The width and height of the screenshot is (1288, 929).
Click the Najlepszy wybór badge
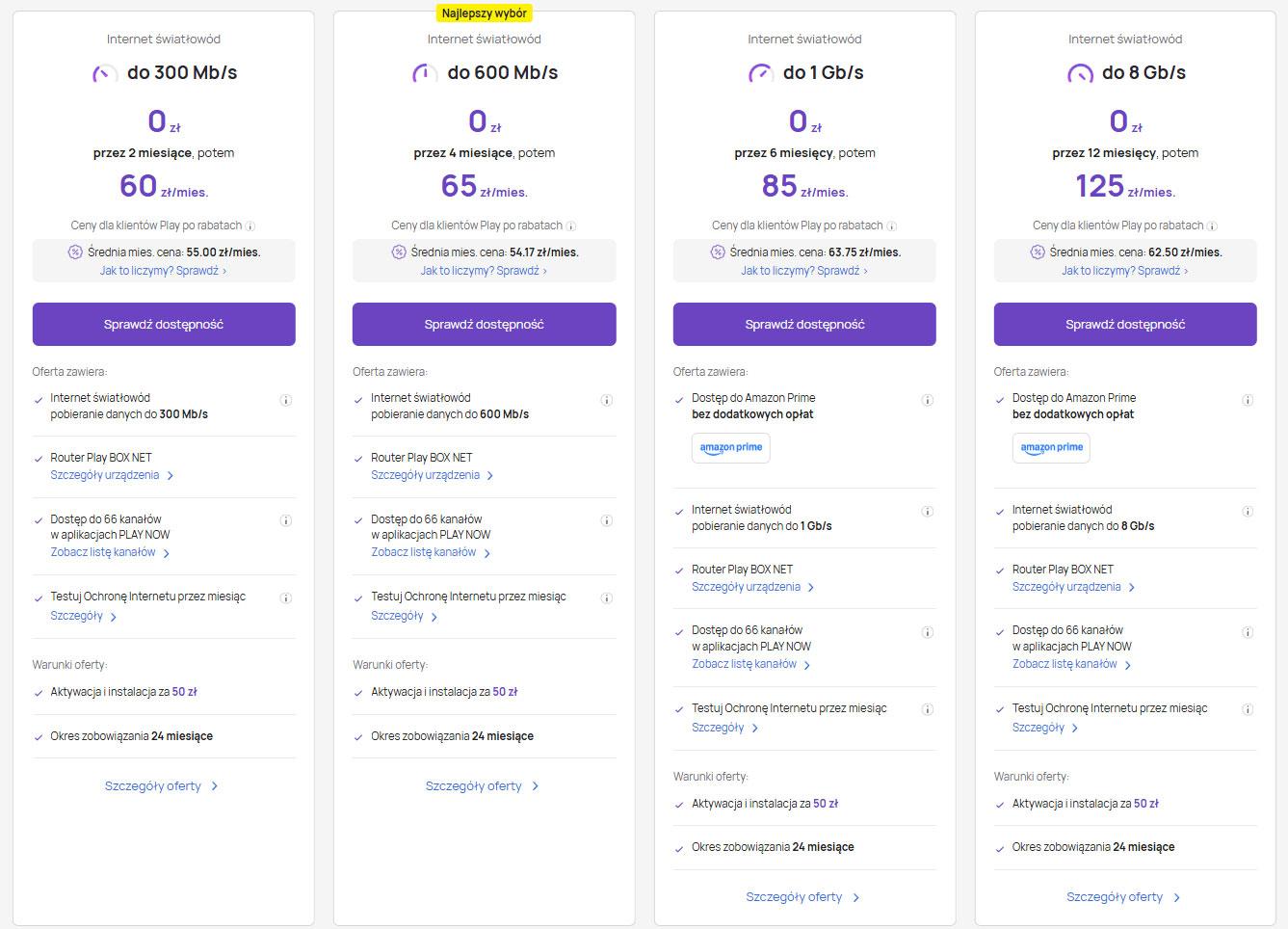pos(484,13)
